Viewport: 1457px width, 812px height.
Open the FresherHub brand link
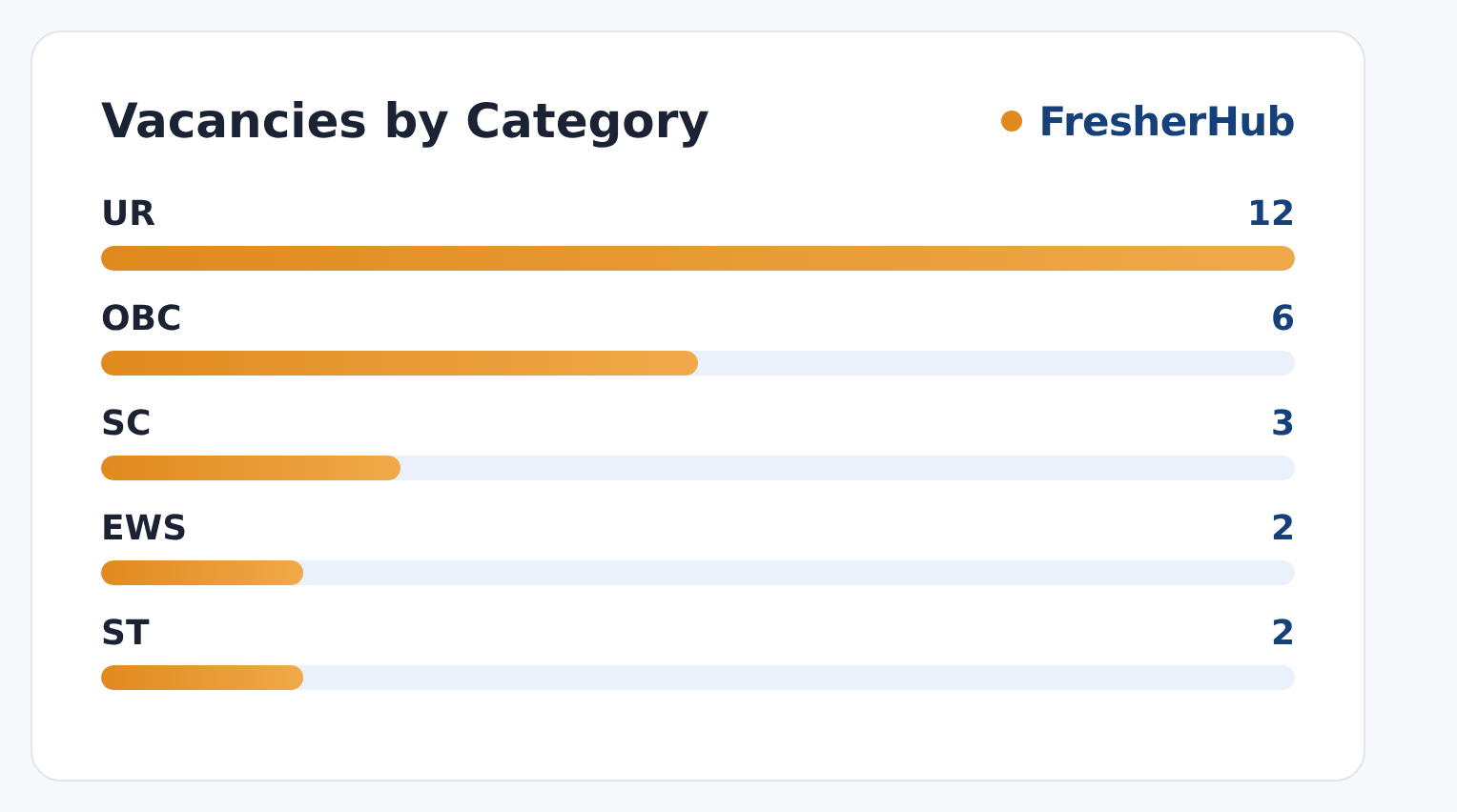coord(1166,122)
